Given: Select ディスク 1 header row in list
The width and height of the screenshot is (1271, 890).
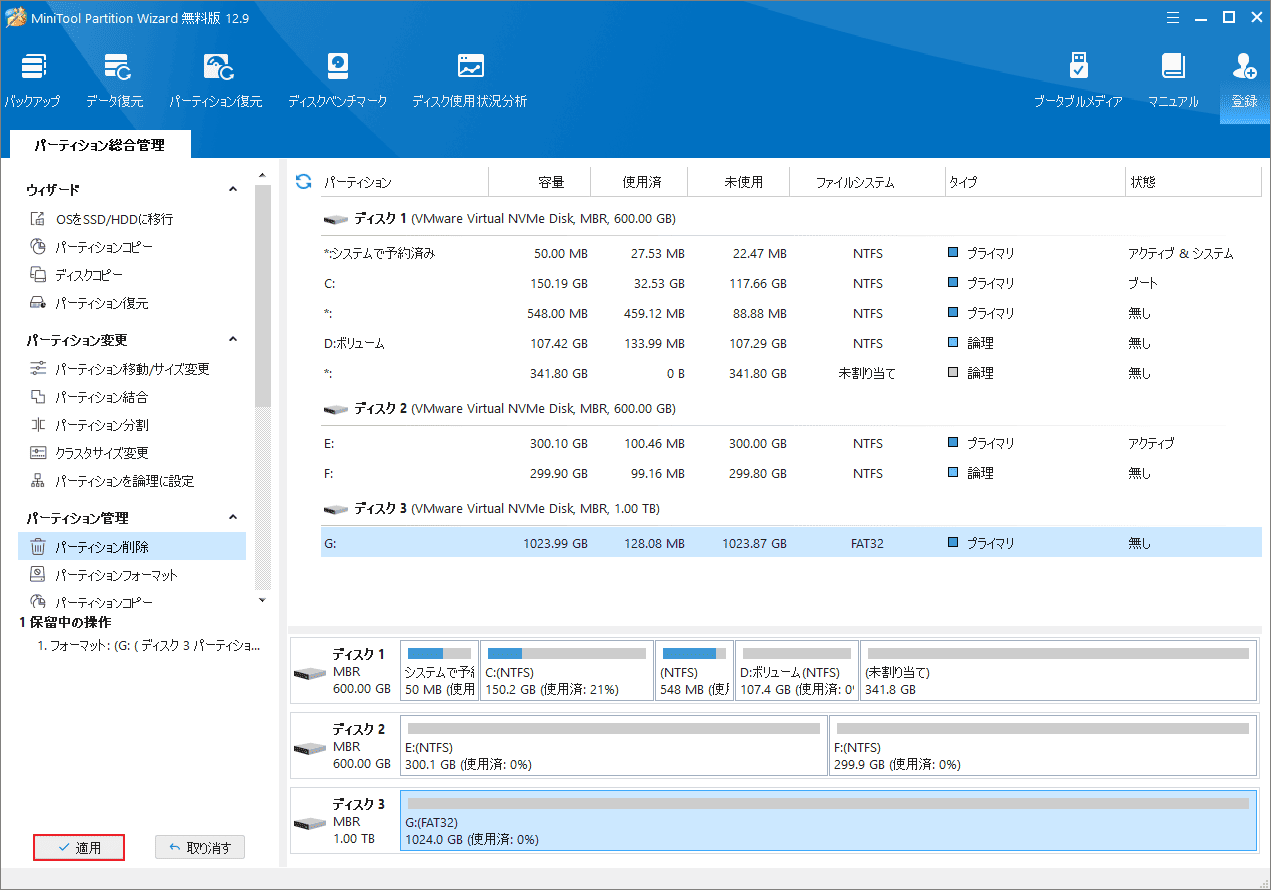Looking at the screenshot, I should click(791, 218).
